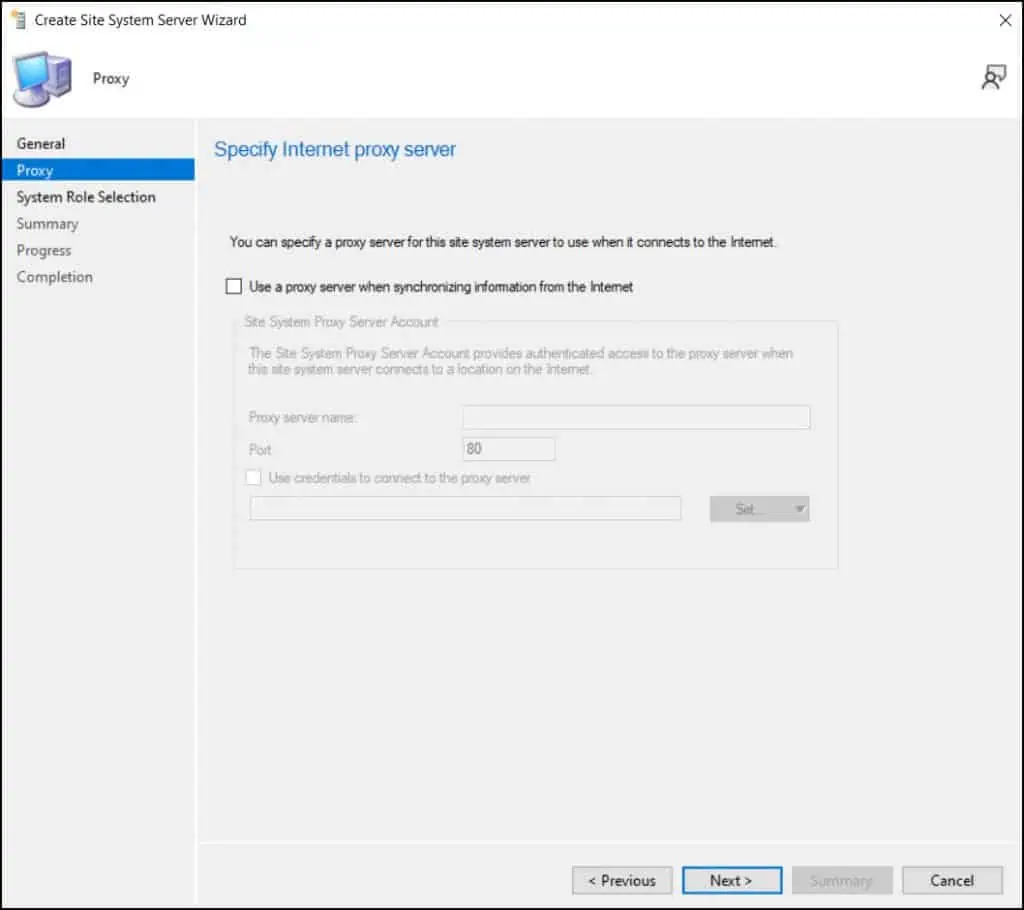Select the Proxy step in sidebar
Viewport: 1024px width, 910px height.
point(35,170)
